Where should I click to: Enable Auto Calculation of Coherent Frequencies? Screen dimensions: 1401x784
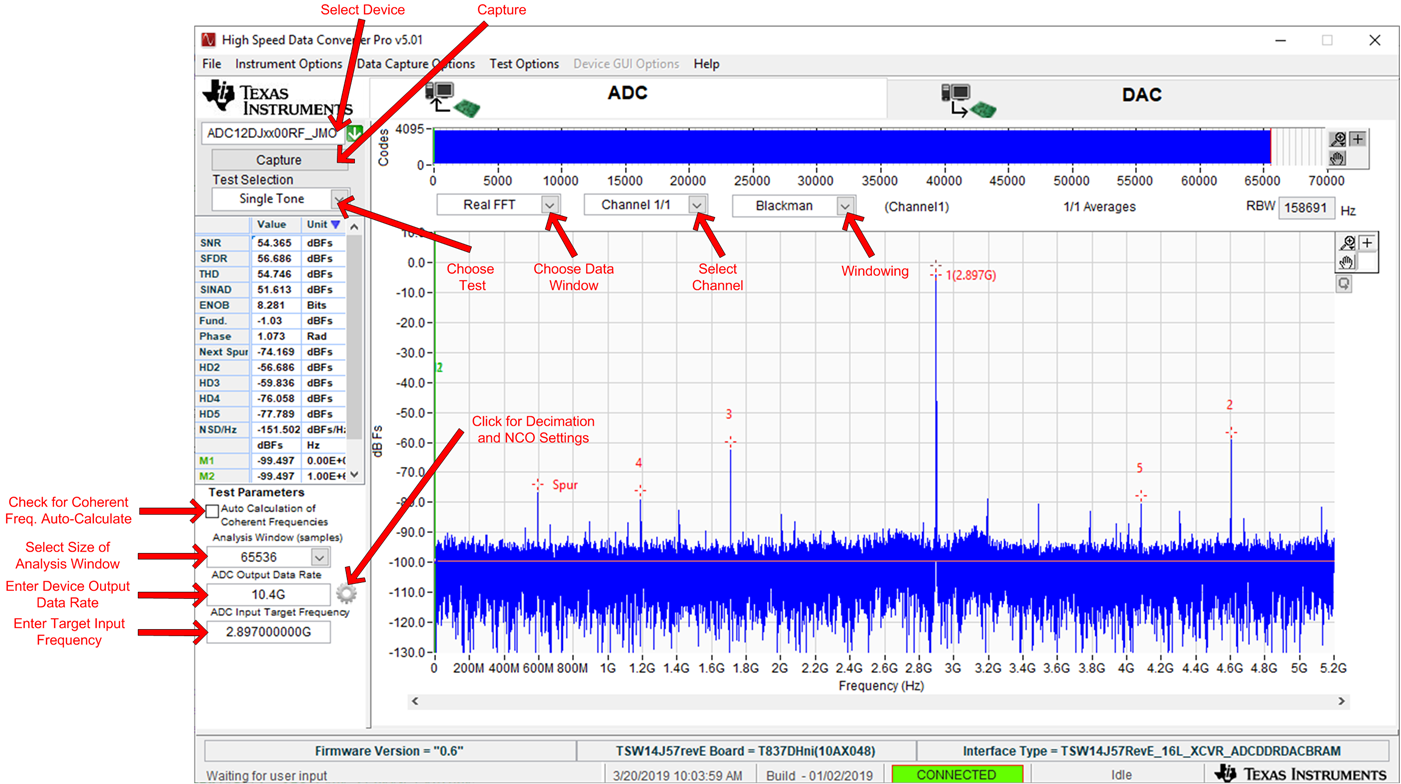(212, 511)
